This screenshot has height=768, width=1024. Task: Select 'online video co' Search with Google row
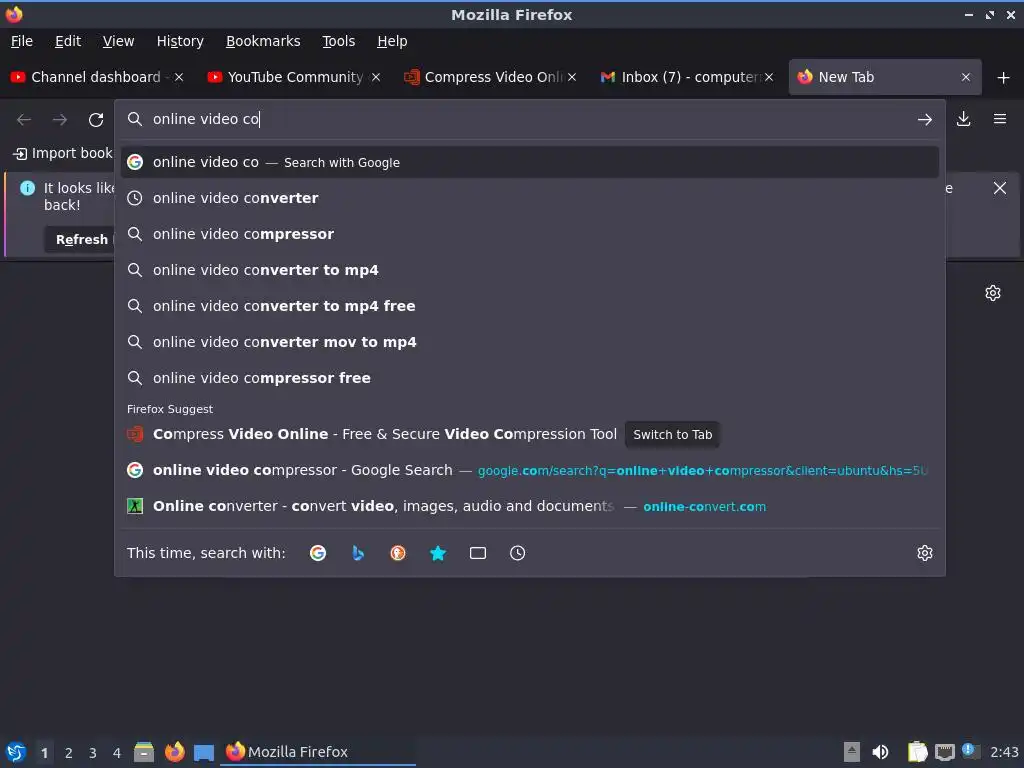[x=530, y=162]
